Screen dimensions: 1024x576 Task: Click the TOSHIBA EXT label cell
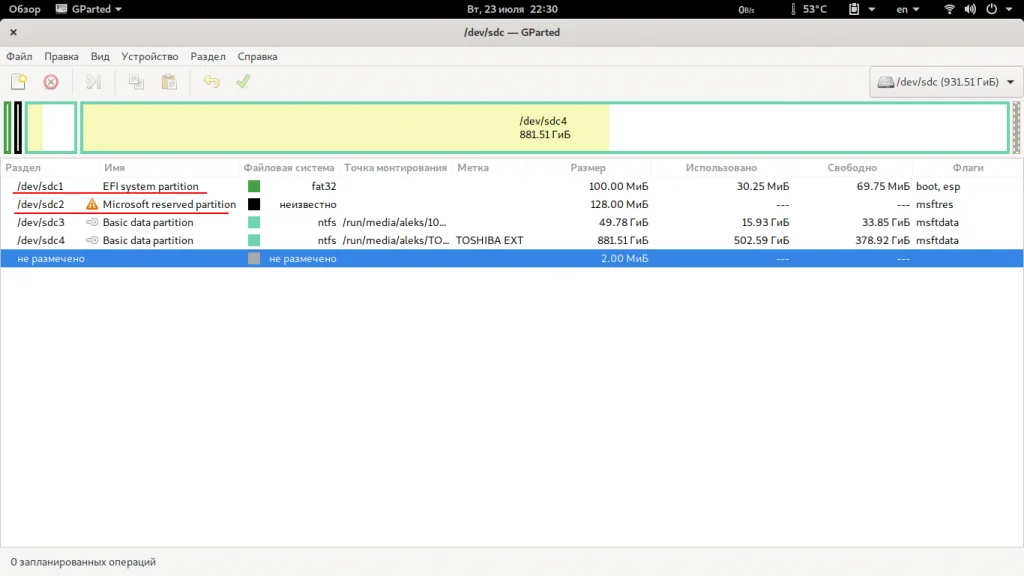[x=490, y=240]
